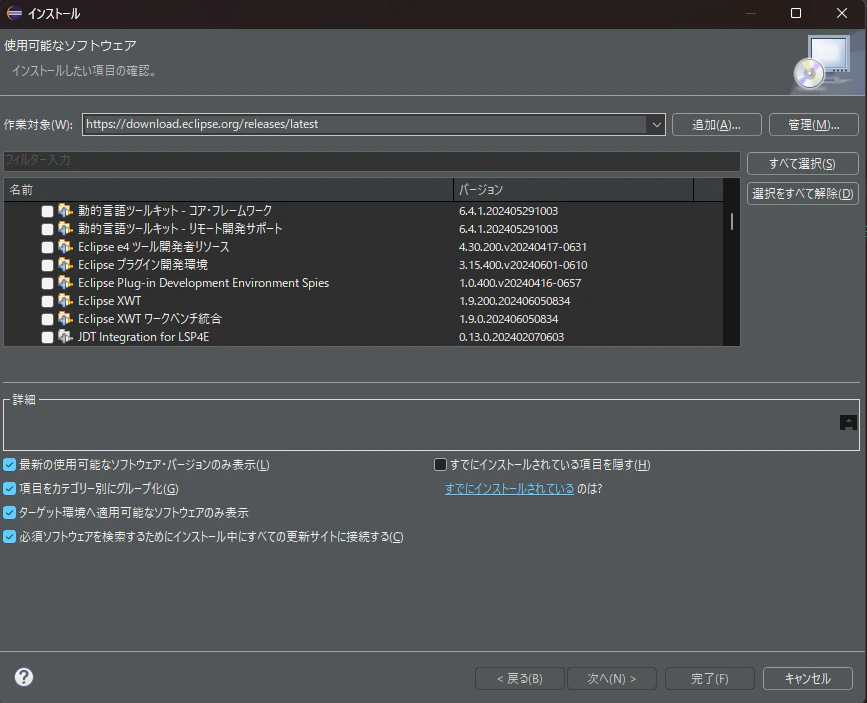Click the キャンセル button
Image resolution: width=867 pixels, height=703 pixels.
pyautogui.click(x=808, y=679)
